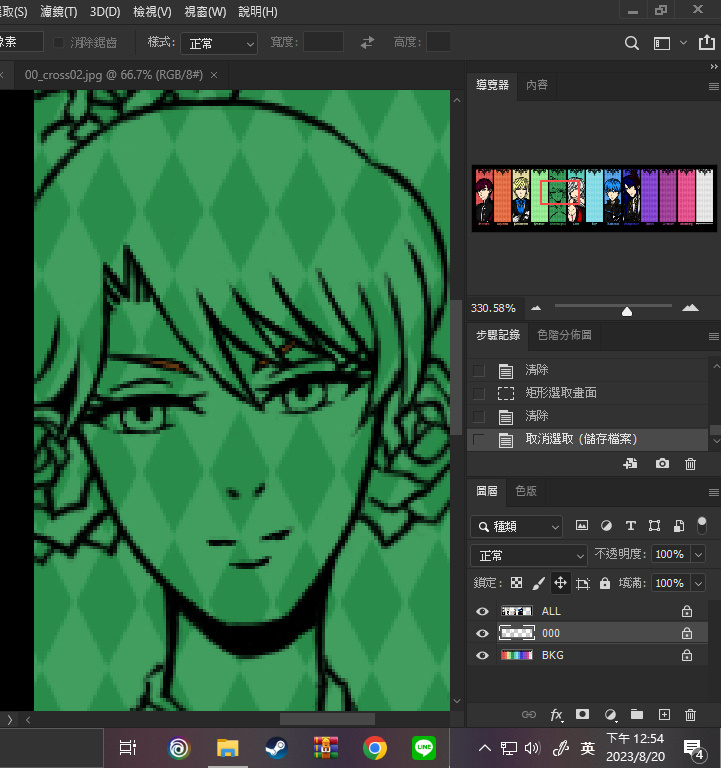Lock transparent pixels icon
The width and height of the screenshot is (721, 768).
[x=516, y=583]
